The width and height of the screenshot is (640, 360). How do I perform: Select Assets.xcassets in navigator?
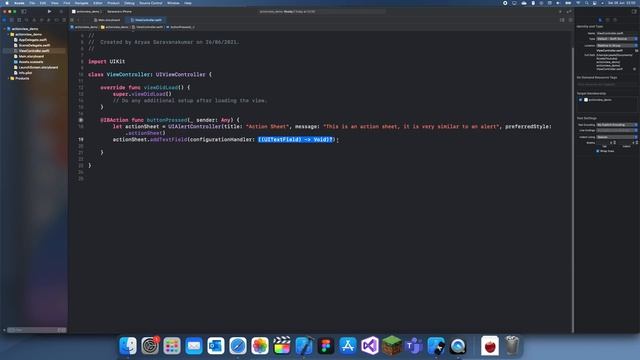(x=31, y=62)
